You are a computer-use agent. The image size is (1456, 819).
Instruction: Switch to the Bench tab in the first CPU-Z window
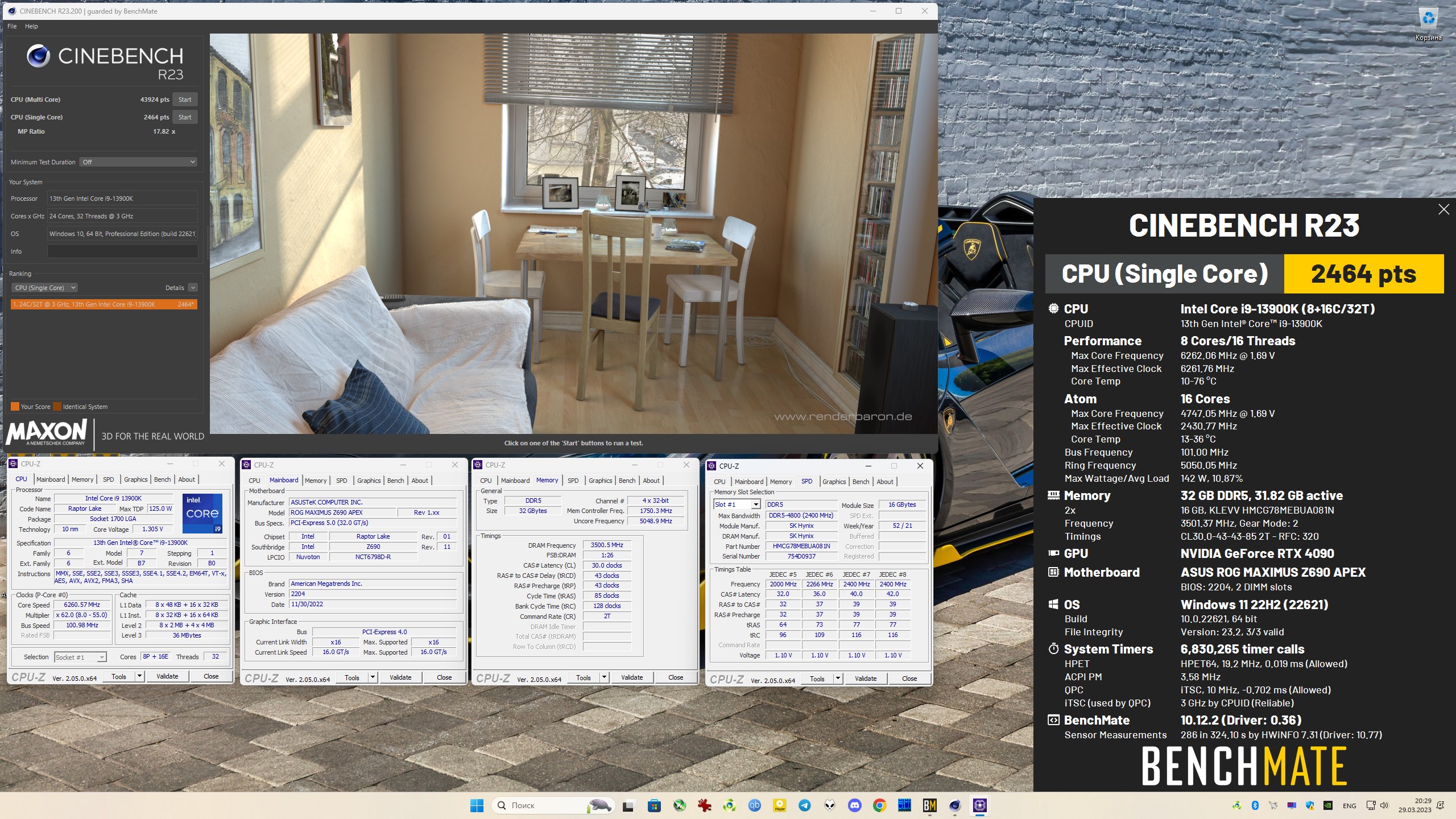click(162, 479)
